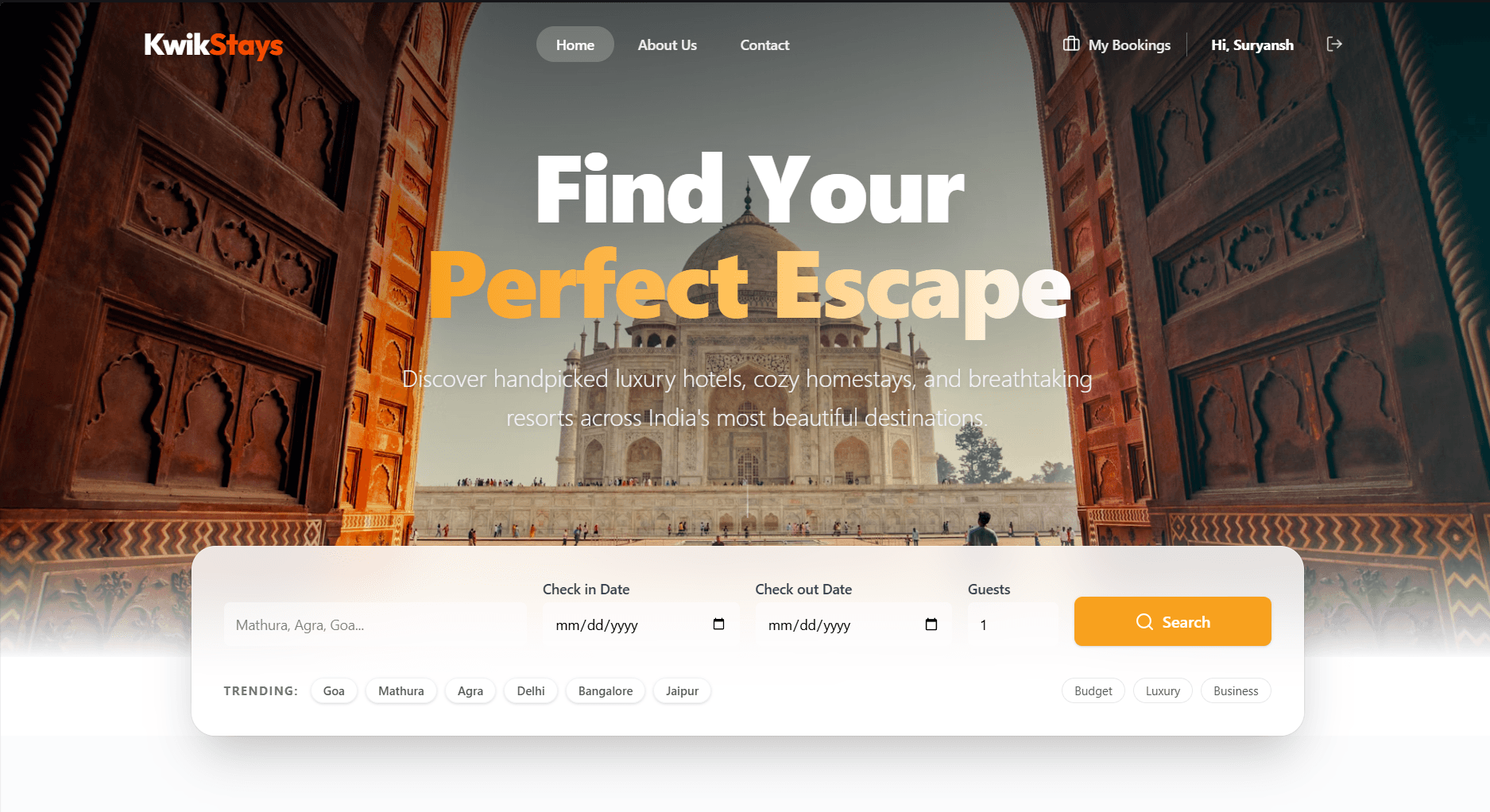Click the logout arrow icon
Image resolution: width=1490 pixels, height=812 pixels.
[x=1334, y=44]
